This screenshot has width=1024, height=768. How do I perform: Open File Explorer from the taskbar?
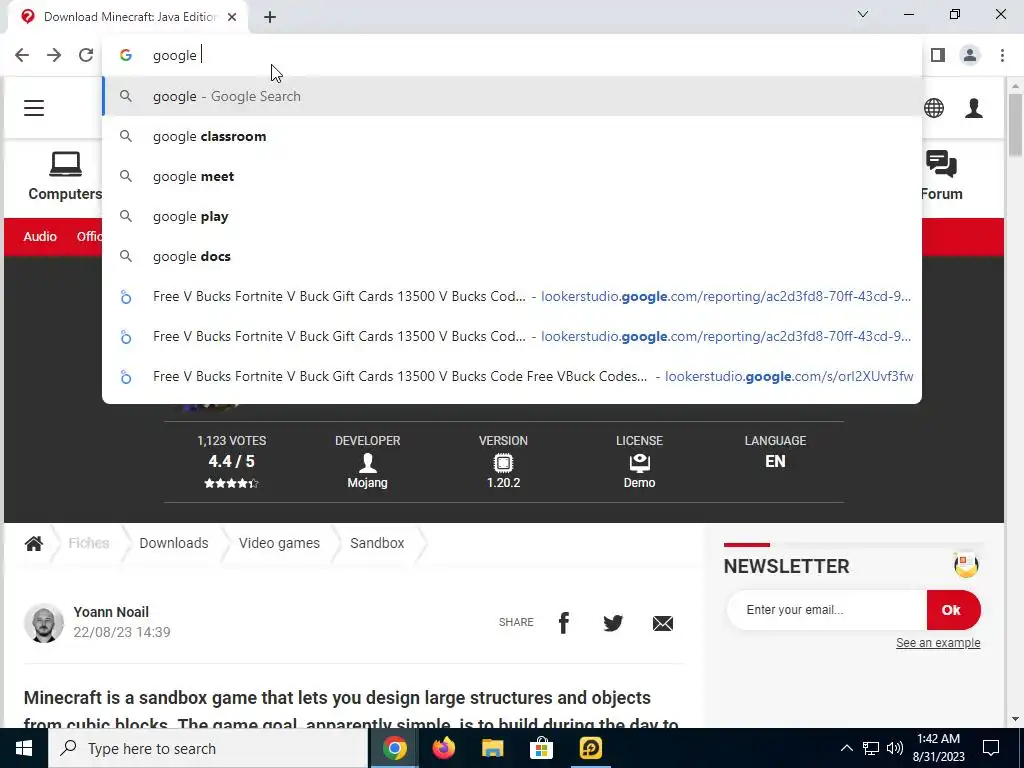point(492,748)
